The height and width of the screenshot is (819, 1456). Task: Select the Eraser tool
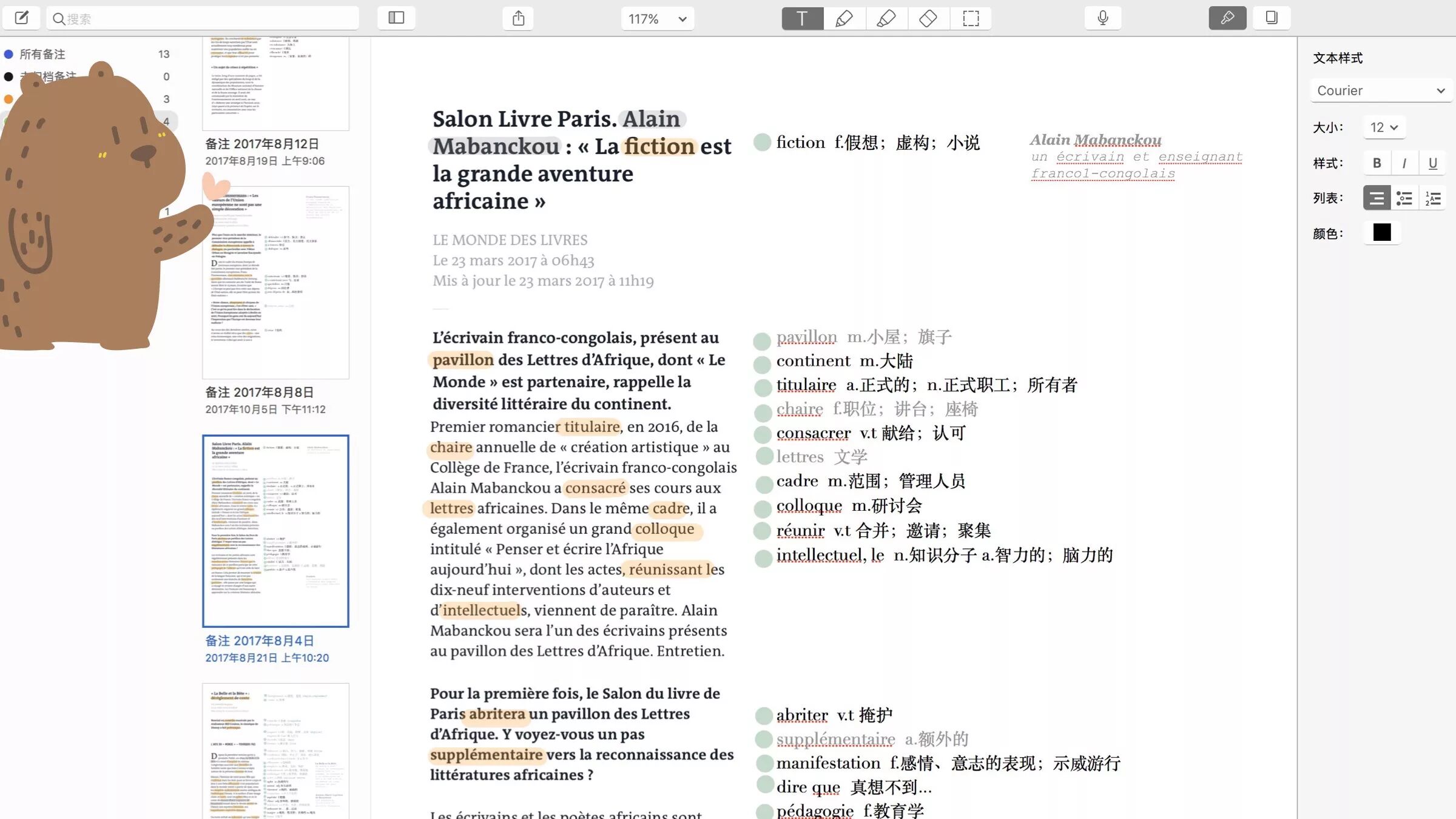coord(928,18)
